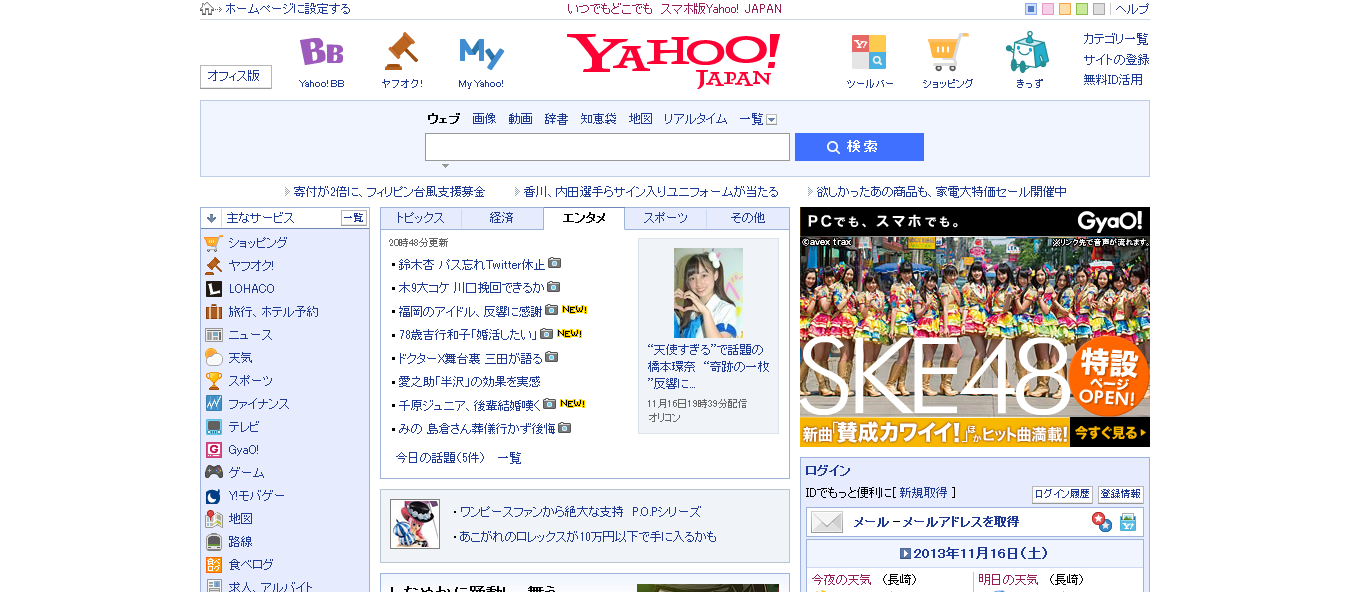Image resolution: width=1349 pixels, height=592 pixels.
Task: Click sidebar ゲーム controller icon
Action: pos(213,473)
